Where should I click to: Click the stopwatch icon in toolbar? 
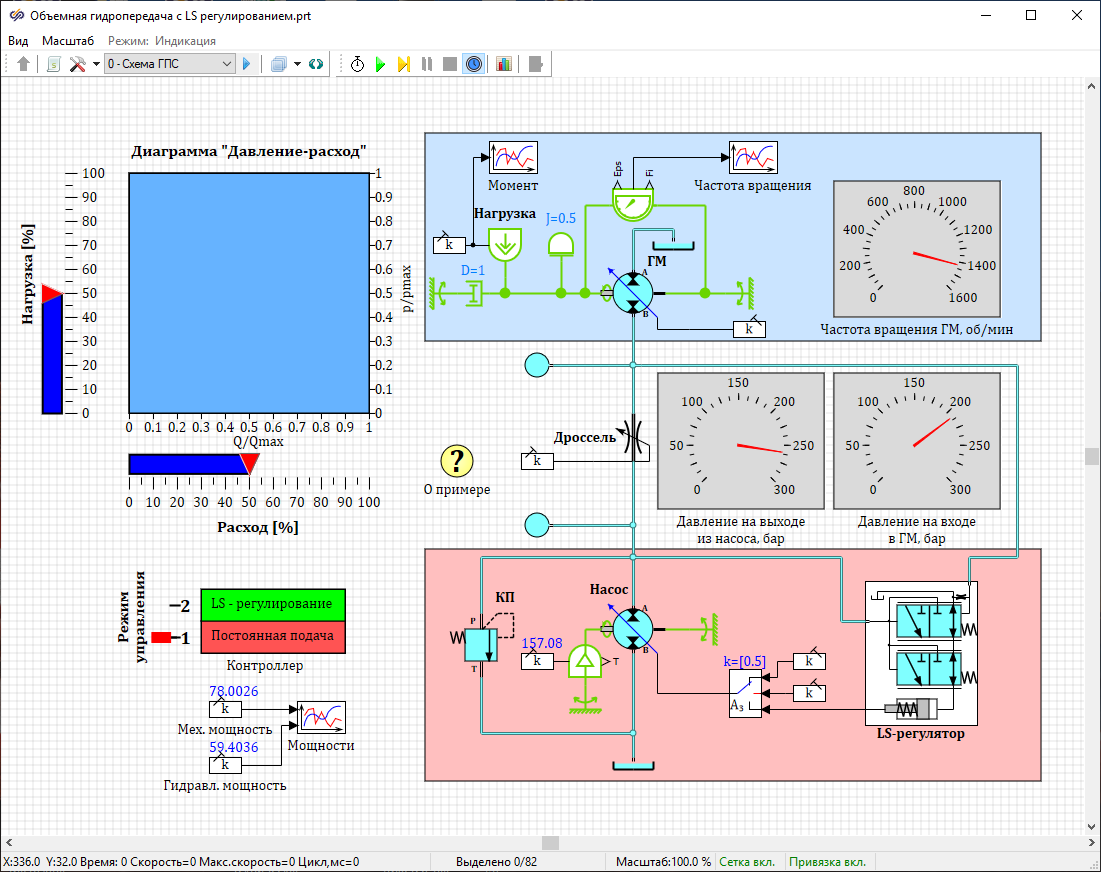[x=357, y=64]
